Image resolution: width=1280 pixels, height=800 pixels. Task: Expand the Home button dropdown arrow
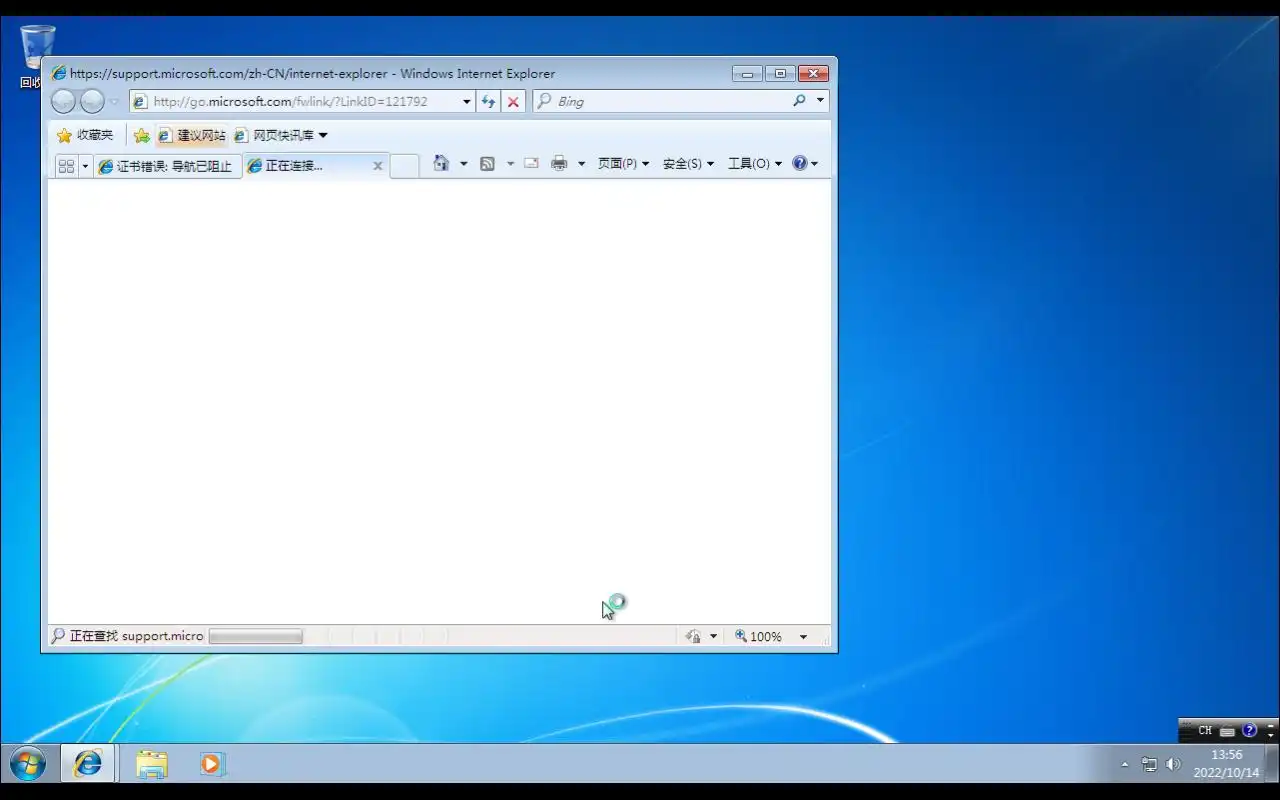[463, 163]
